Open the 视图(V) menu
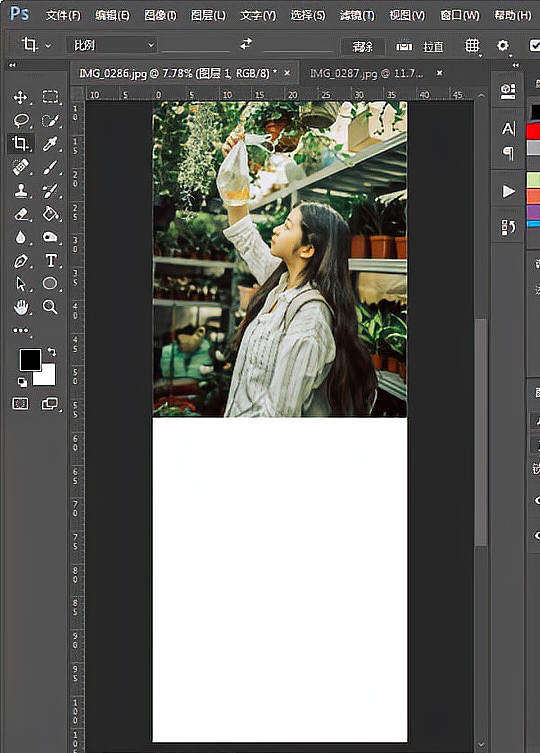 (407, 15)
